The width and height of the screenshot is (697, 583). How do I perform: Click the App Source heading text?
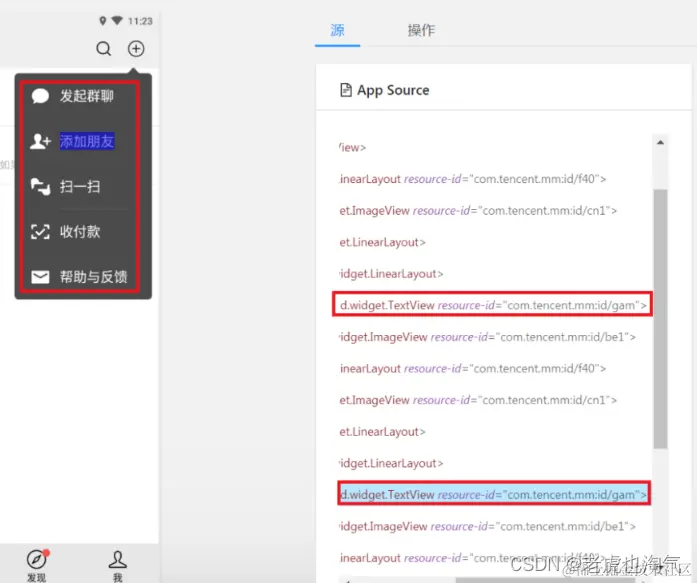[x=393, y=90]
